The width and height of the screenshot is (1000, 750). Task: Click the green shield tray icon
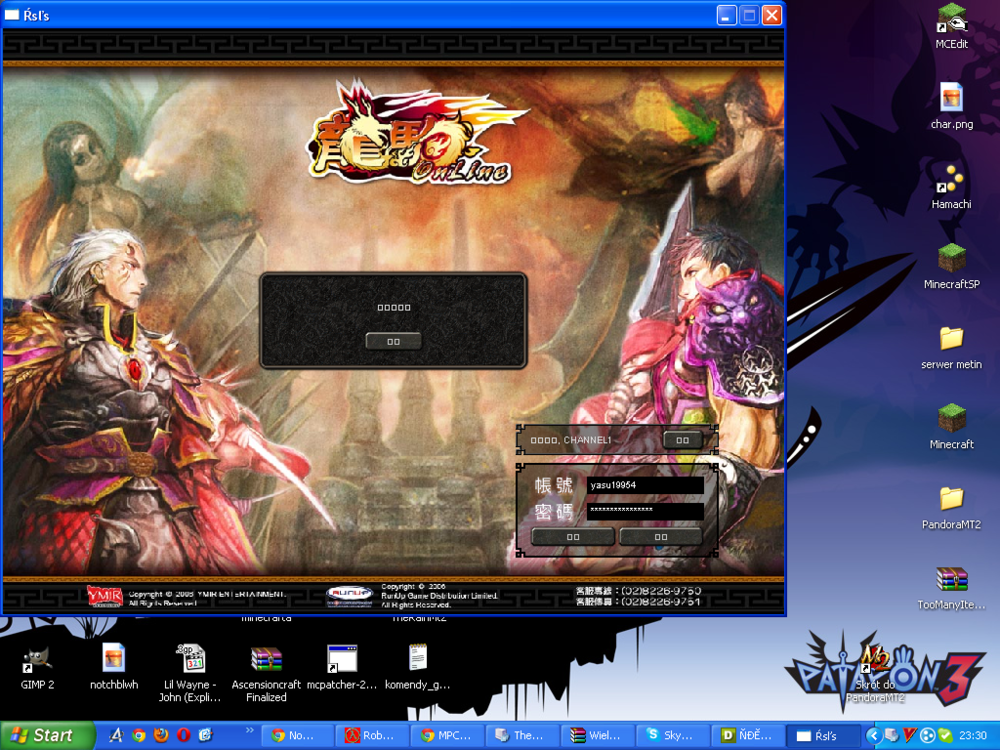[x=945, y=735]
